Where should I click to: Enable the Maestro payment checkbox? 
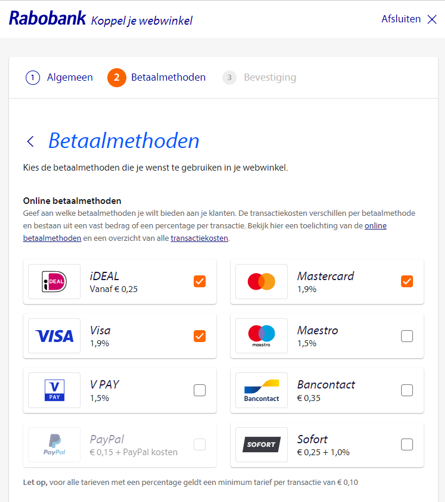point(407,336)
